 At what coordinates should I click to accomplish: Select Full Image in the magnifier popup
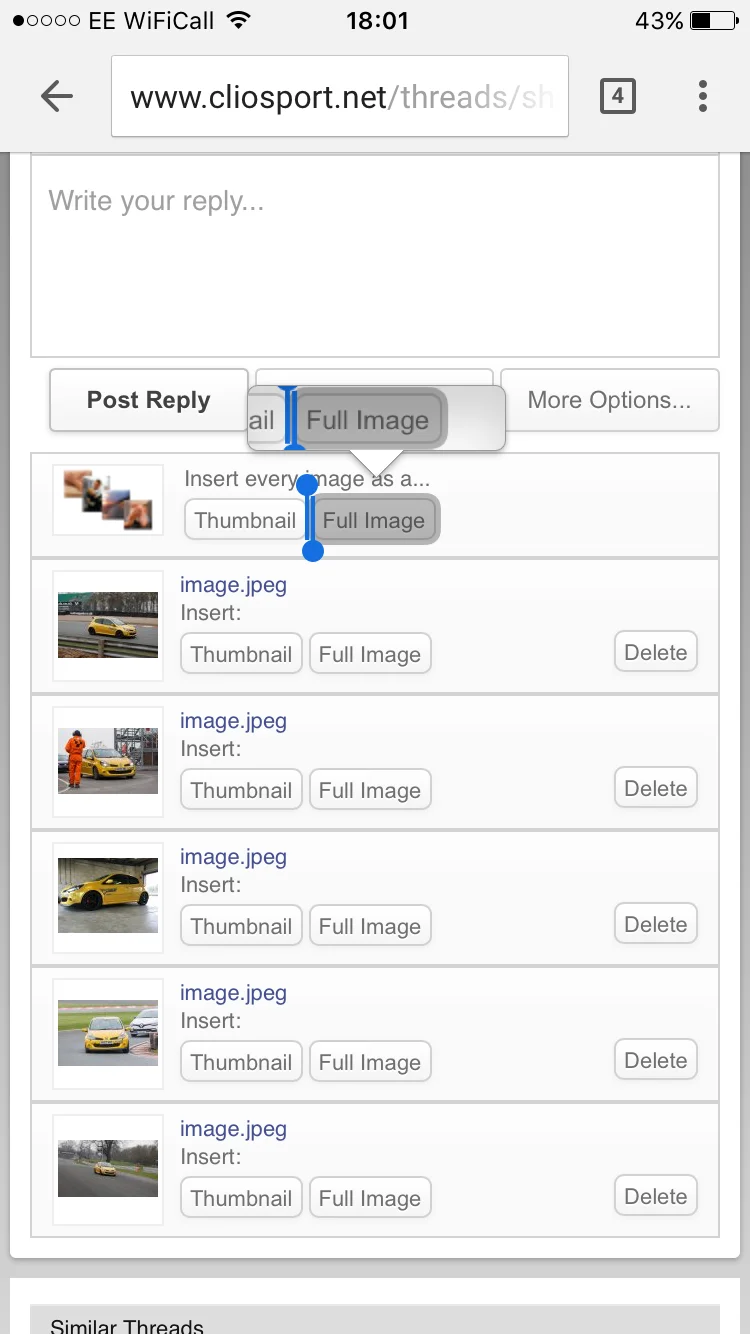click(368, 420)
